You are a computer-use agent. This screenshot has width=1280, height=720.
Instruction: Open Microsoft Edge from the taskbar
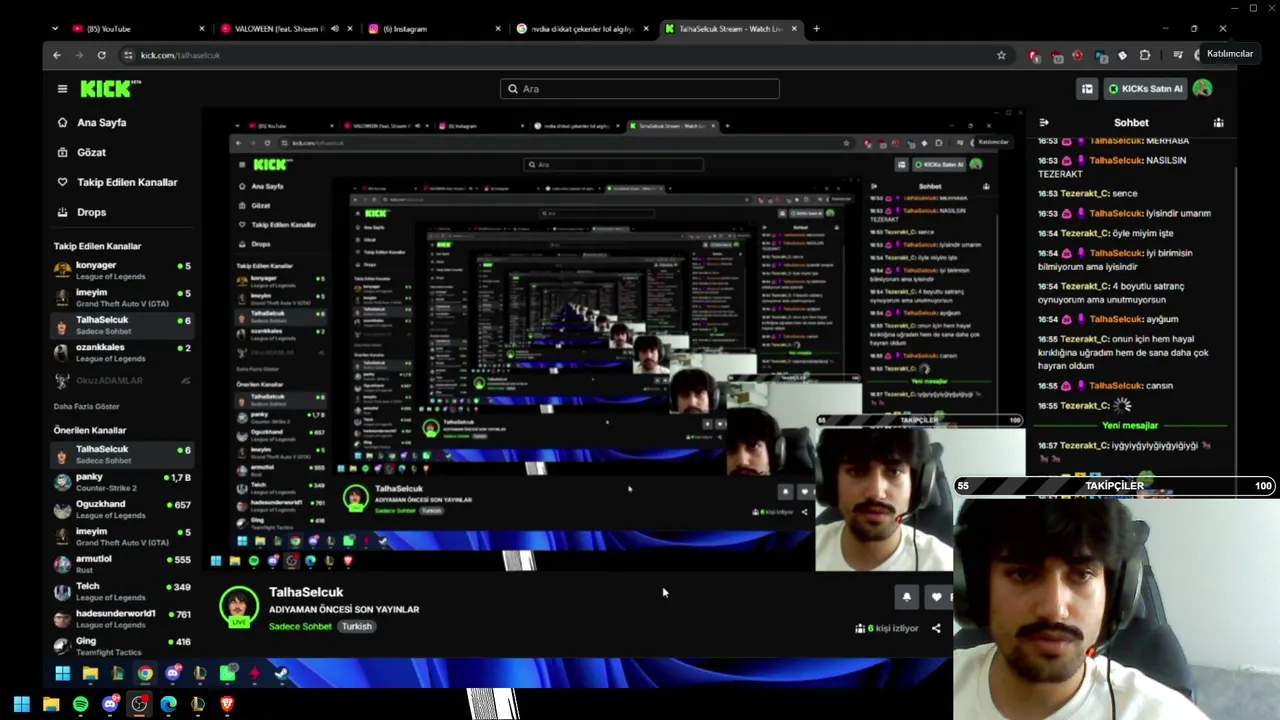coord(168,705)
